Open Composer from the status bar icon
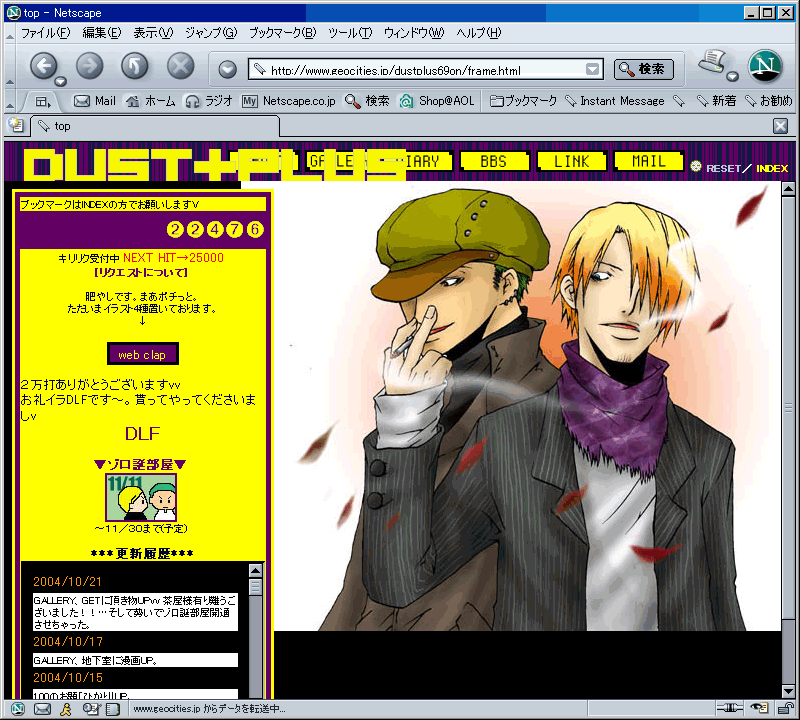The width and height of the screenshot is (800, 720). point(91,709)
